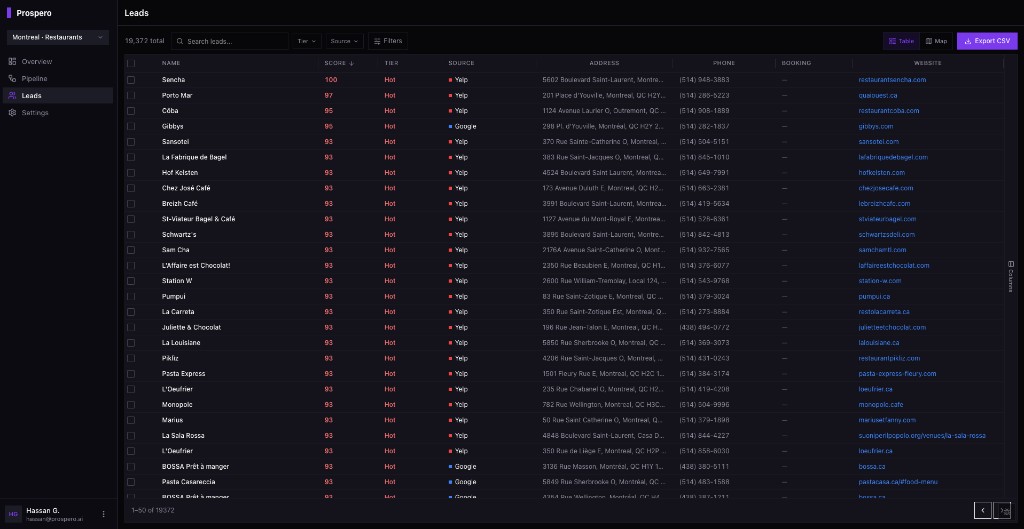
Task: Open Settings from the sidebar
Action: 57,112
